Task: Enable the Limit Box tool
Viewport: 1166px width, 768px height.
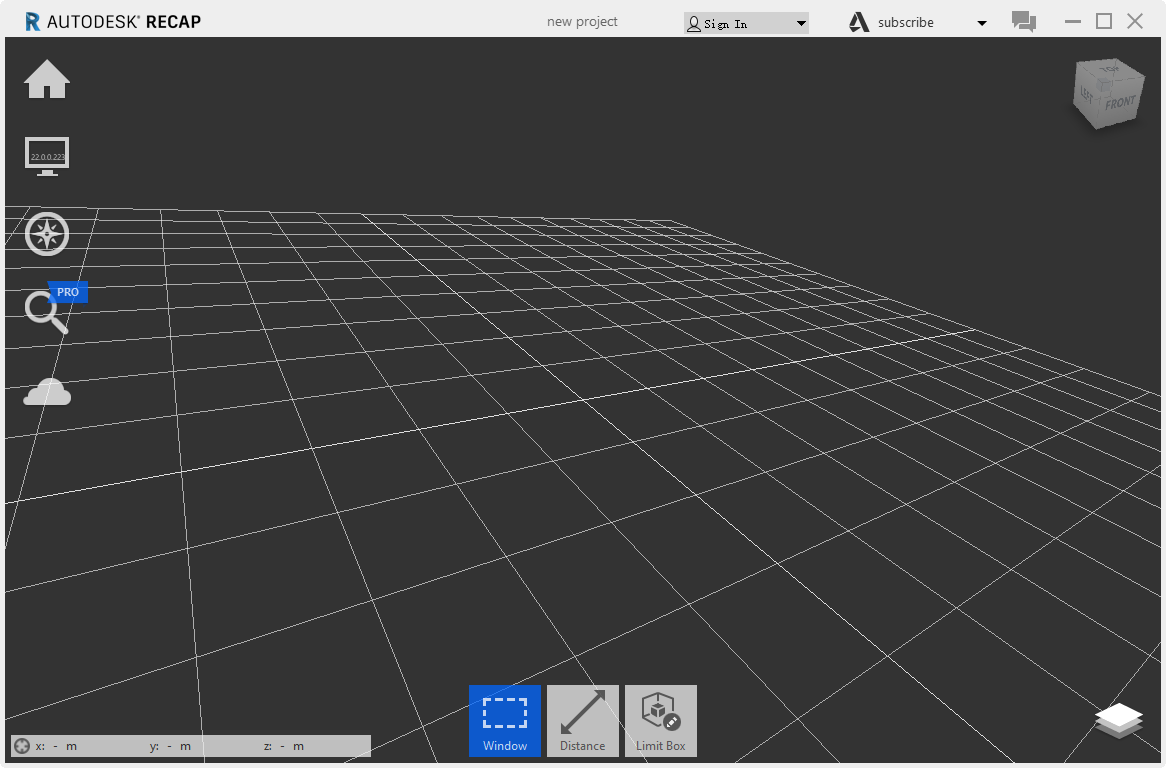Action: tap(661, 720)
